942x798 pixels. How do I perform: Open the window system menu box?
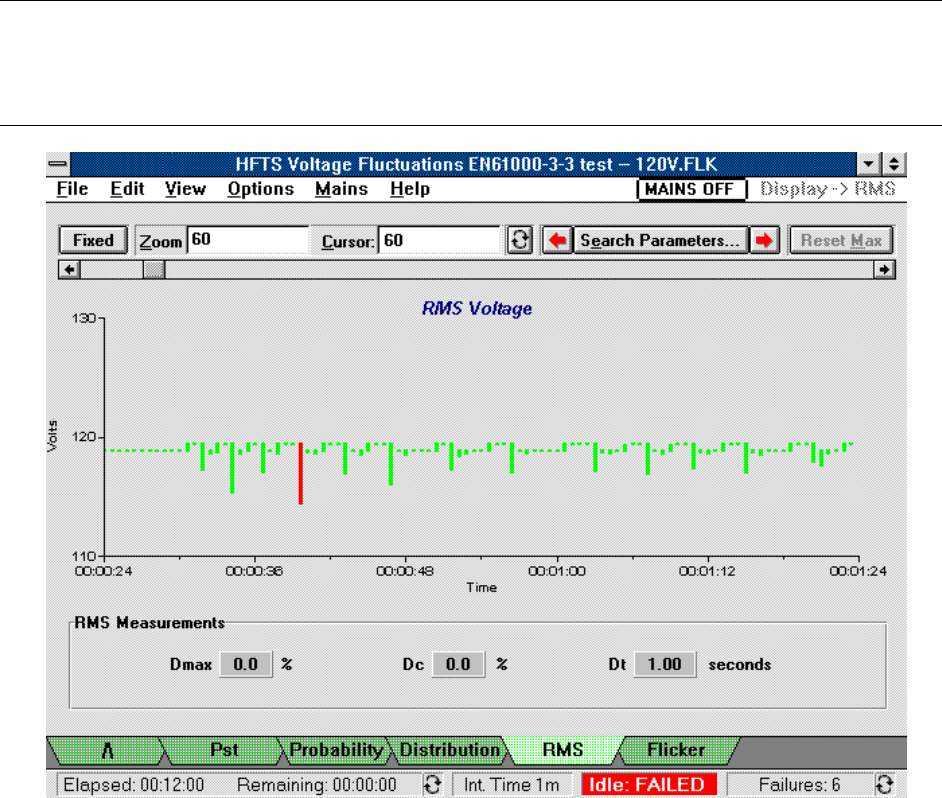pyautogui.click(x=59, y=164)
